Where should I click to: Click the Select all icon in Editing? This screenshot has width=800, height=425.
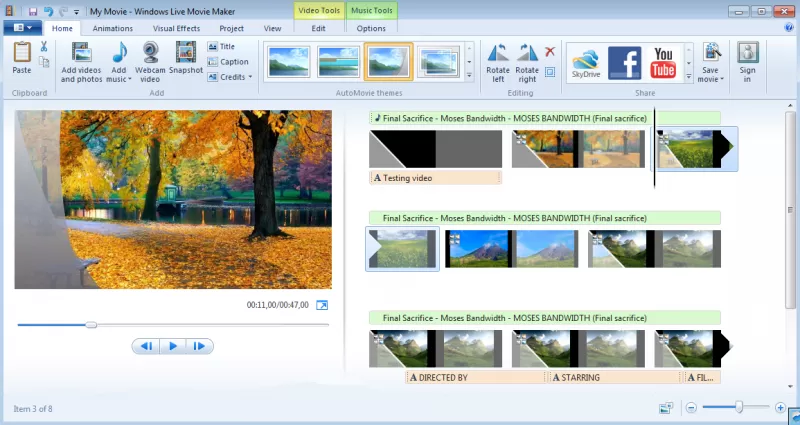(549, 72)
